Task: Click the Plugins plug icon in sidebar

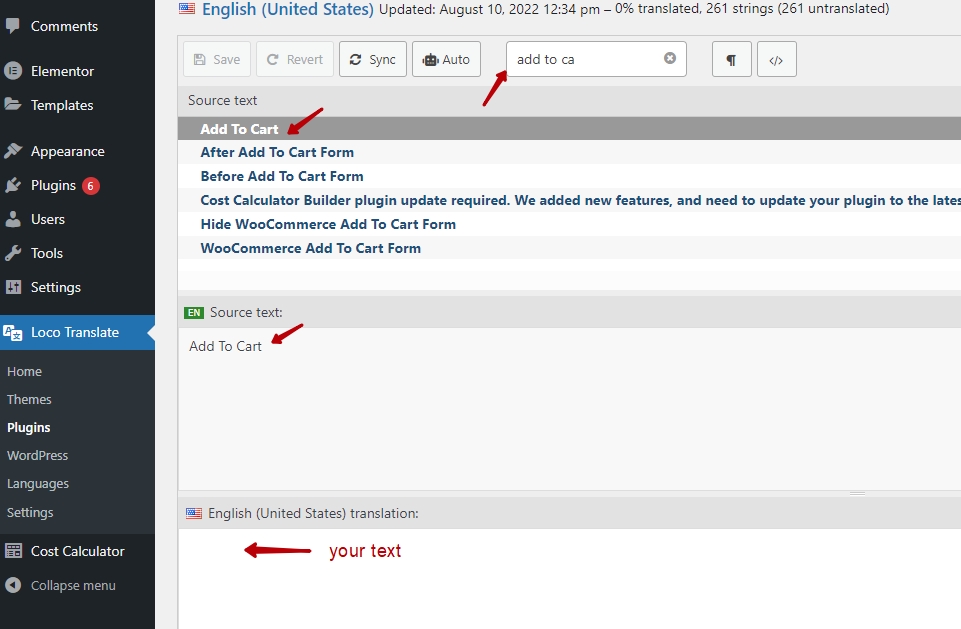Action: point(13,185)
